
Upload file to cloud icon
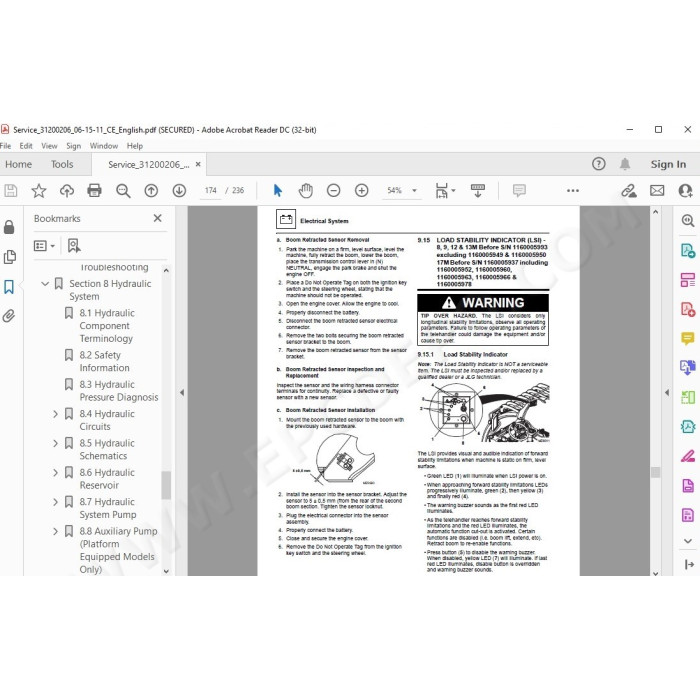pos(67,191)
